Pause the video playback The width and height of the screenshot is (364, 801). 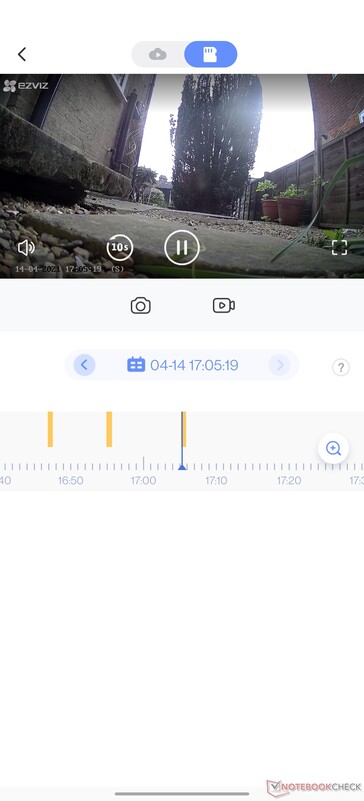[x=182, y=248]
